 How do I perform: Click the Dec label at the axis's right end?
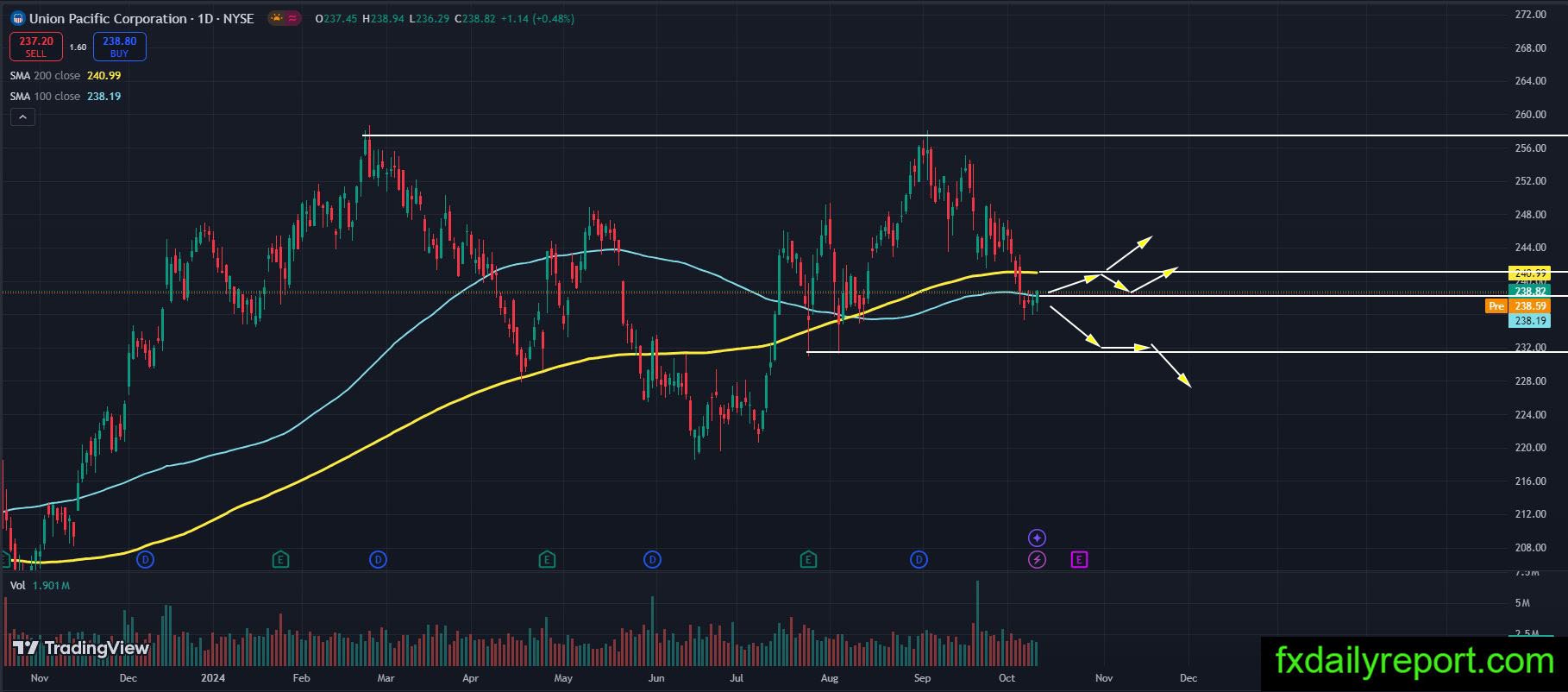pyautogui.click(x=1189, y=678)
